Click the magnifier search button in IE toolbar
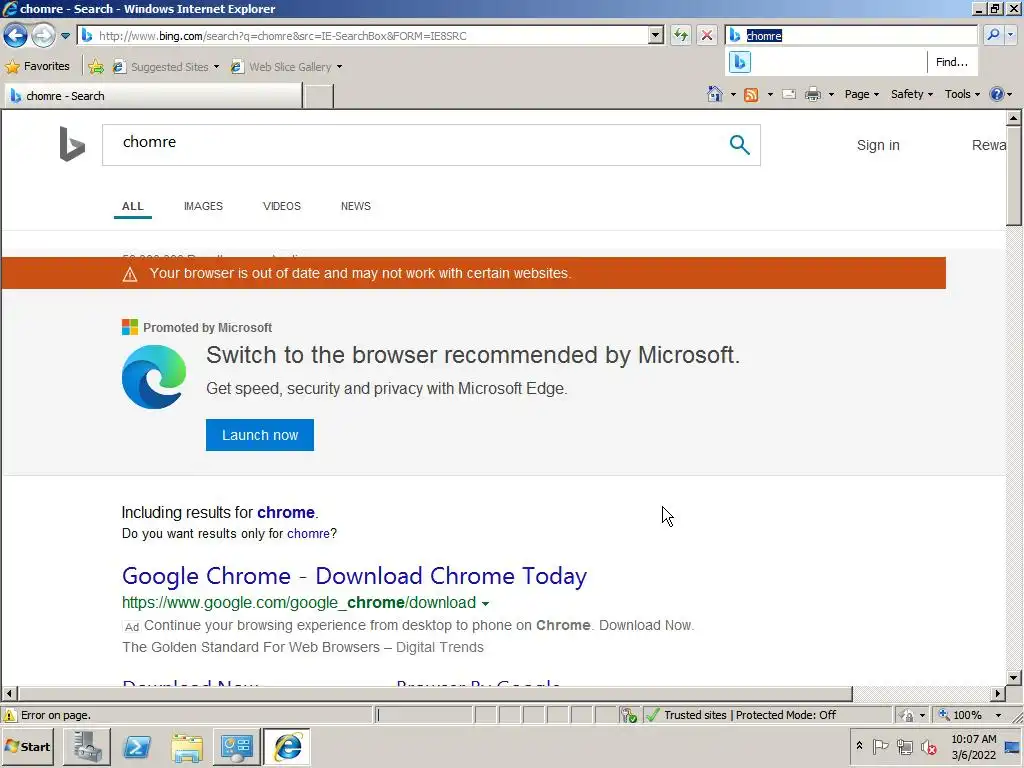The image size is (1024, 768). (993, 35)
